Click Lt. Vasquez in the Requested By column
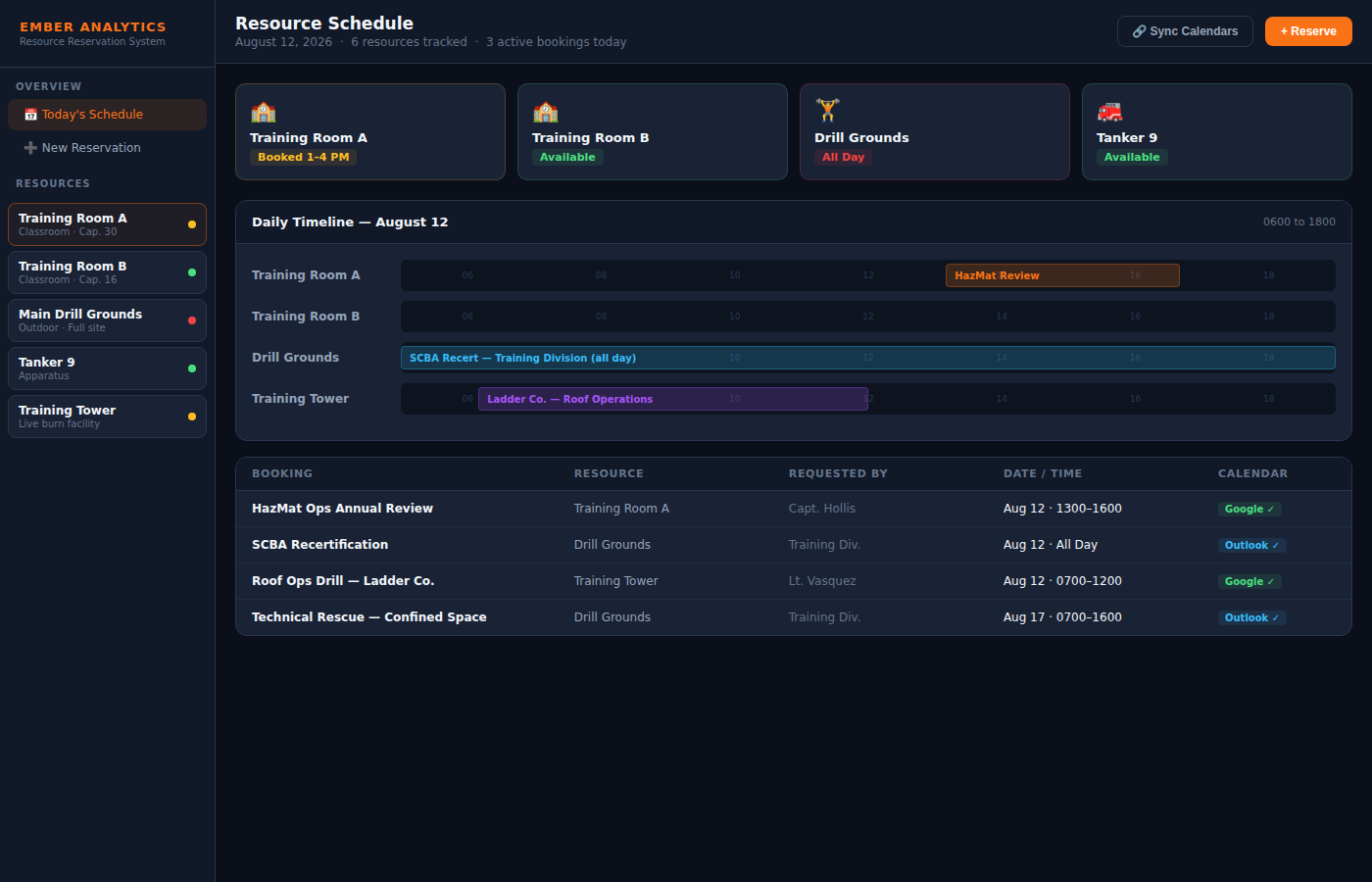 click(x=822, y=581)
